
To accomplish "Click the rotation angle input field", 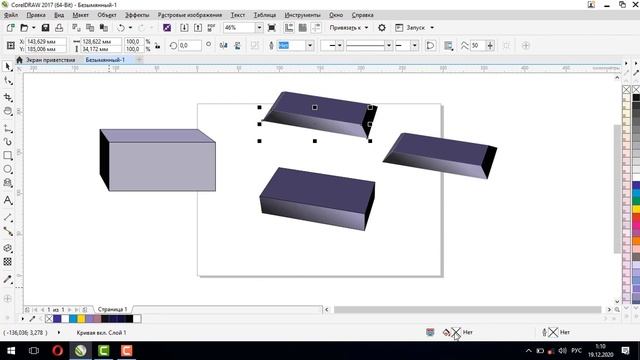I will click(190, 45).
